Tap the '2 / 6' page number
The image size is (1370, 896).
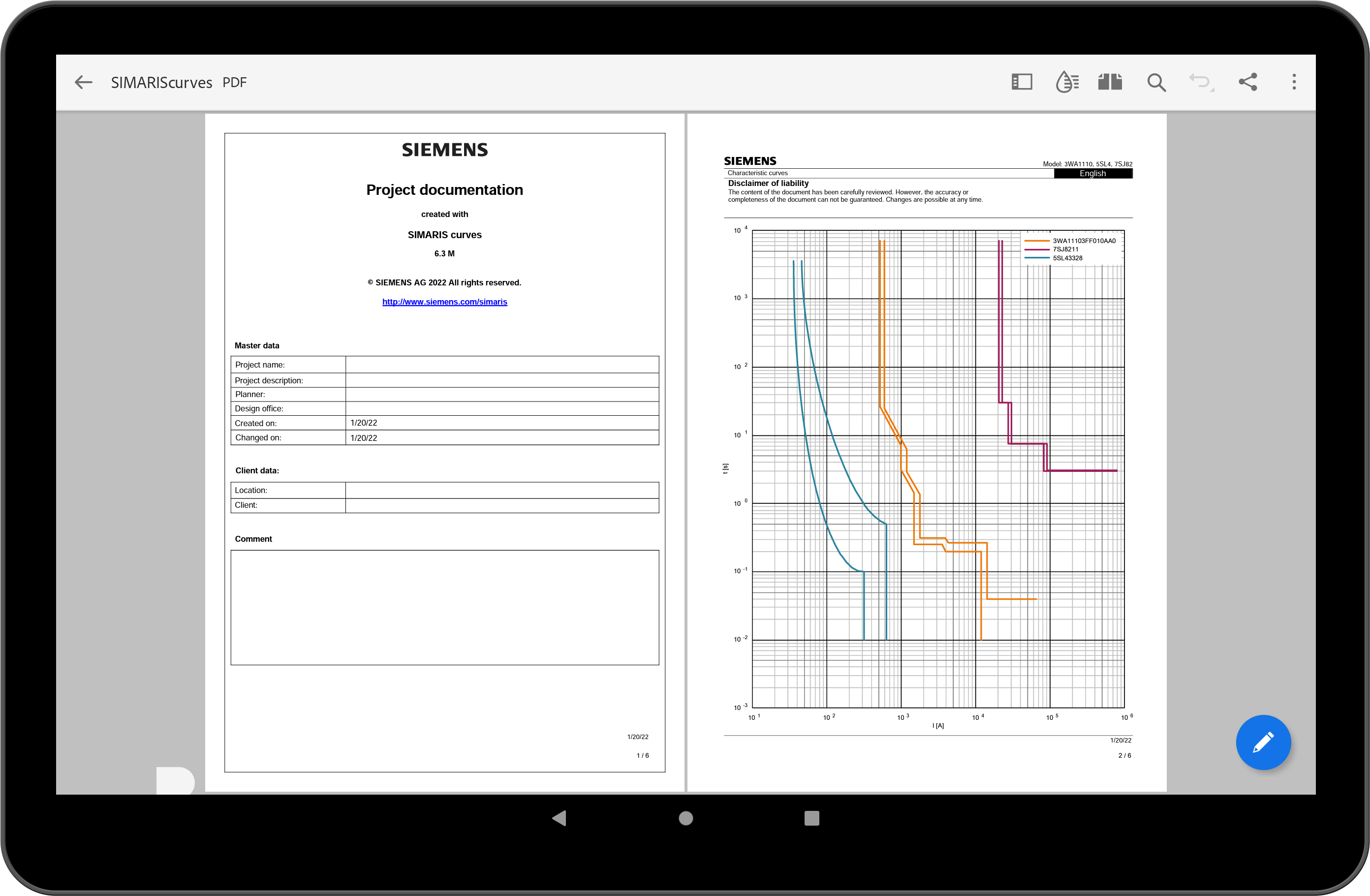(1124, 756)
